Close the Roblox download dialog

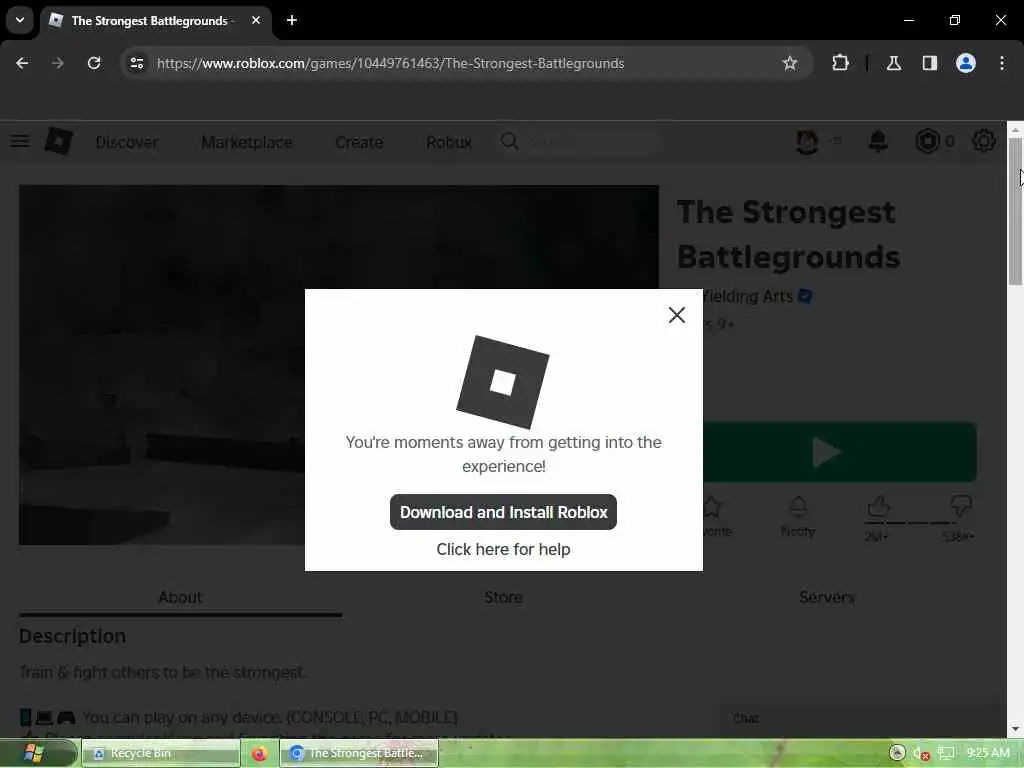coord(677,315)
